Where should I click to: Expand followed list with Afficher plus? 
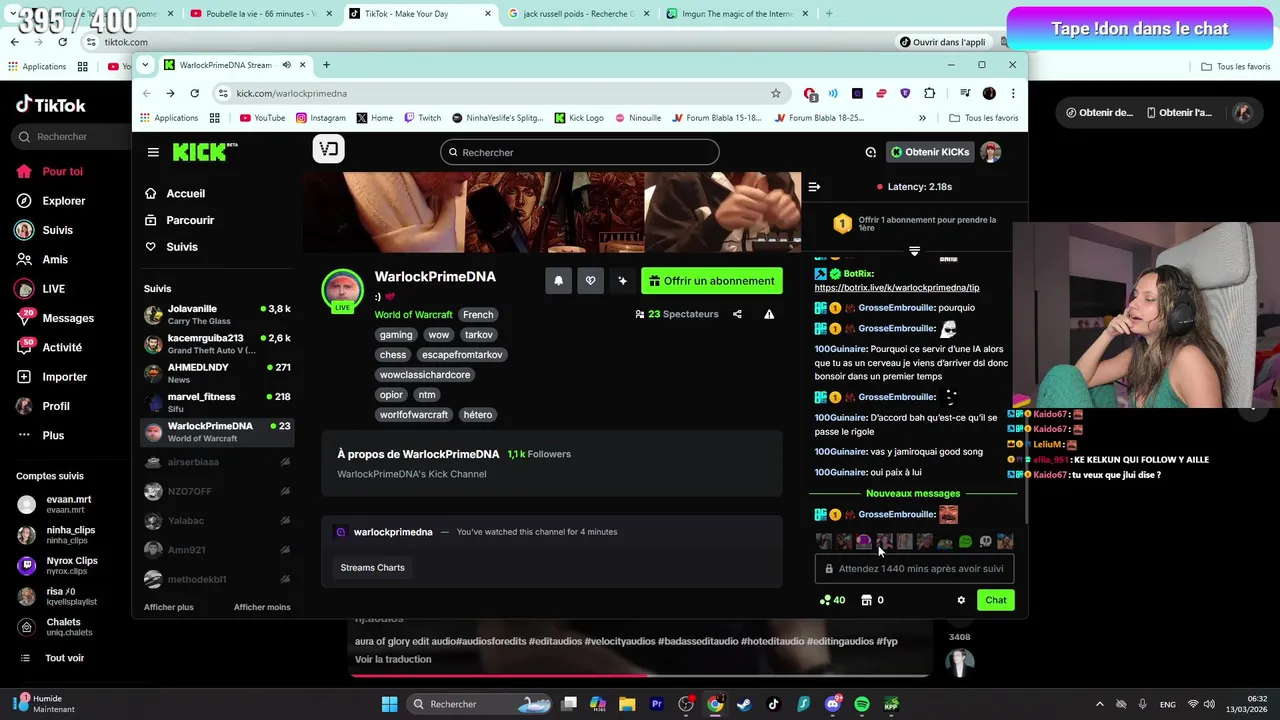click(169, 607)
